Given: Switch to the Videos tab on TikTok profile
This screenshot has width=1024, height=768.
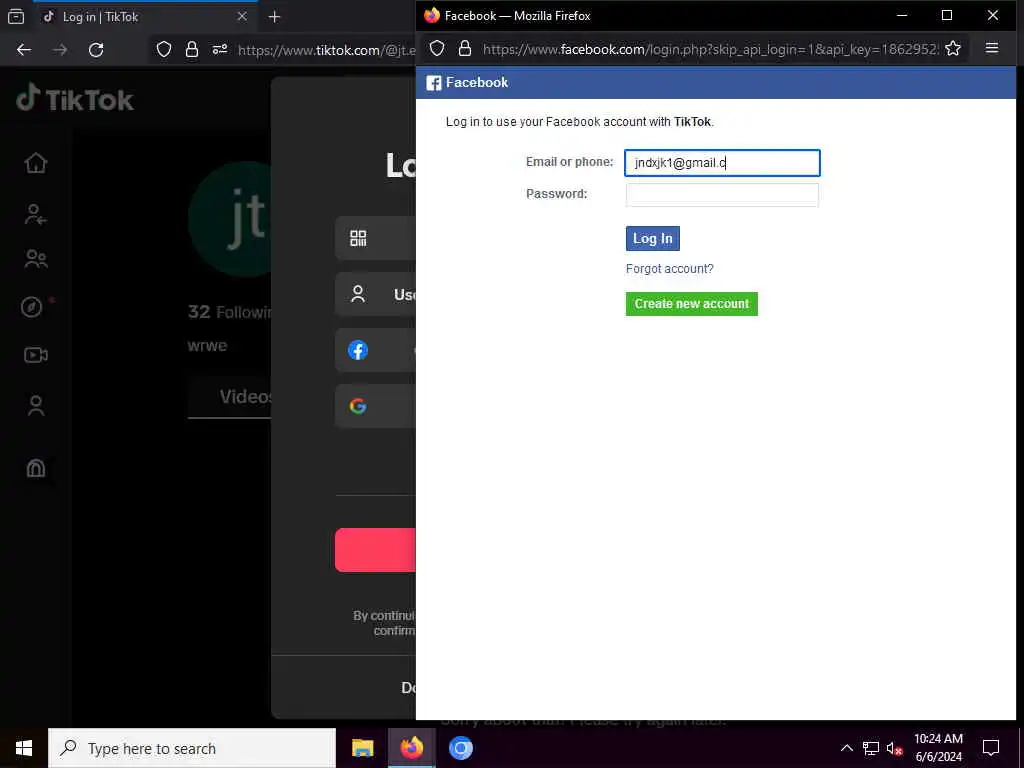Looking at the screenshot, I should 246,396.
